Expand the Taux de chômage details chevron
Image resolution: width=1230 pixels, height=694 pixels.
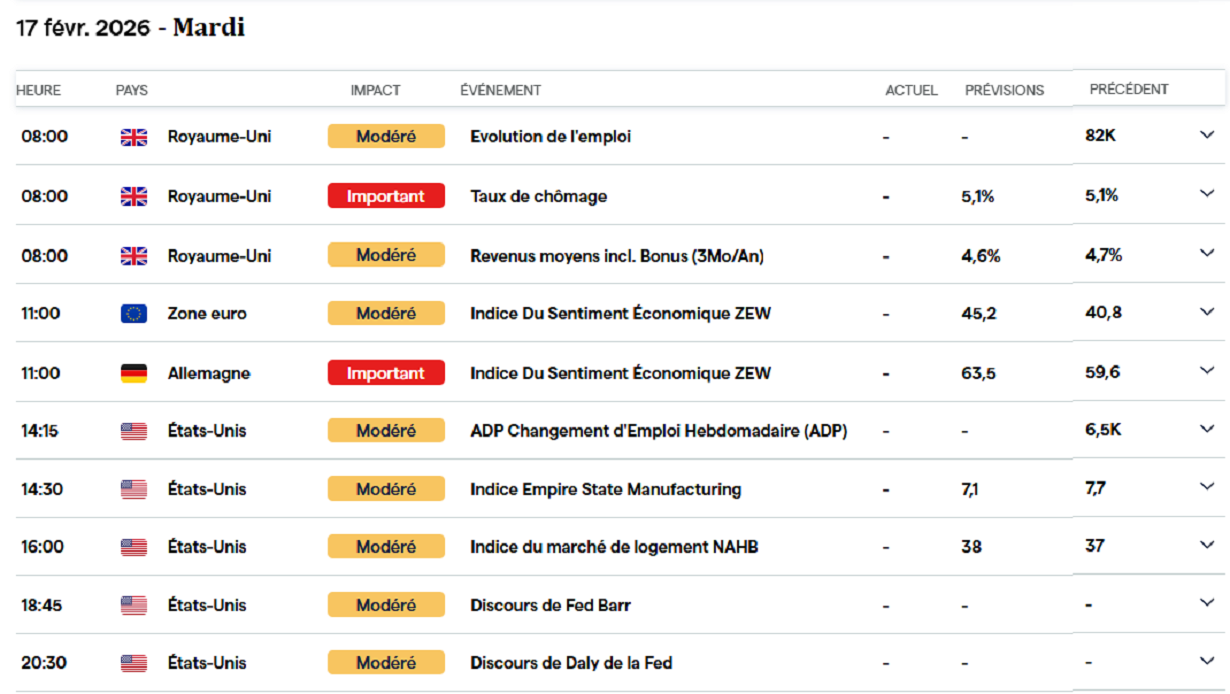coord(1207,194)
